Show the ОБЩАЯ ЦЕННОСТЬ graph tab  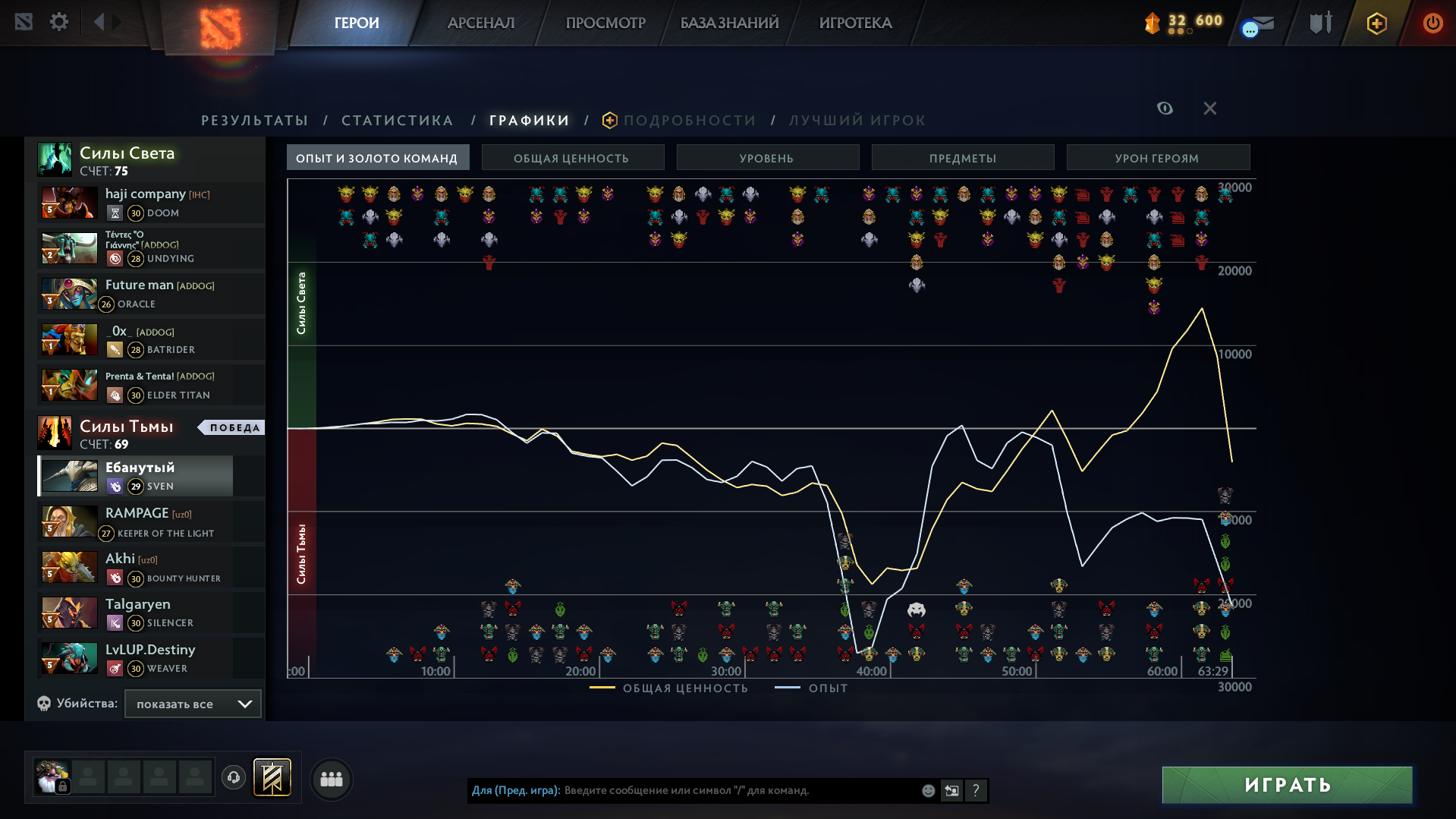pos(573,157)
